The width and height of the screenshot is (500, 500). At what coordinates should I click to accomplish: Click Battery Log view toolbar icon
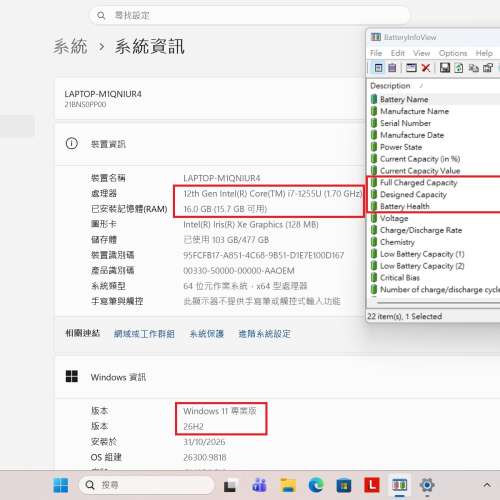coord(392,68)
